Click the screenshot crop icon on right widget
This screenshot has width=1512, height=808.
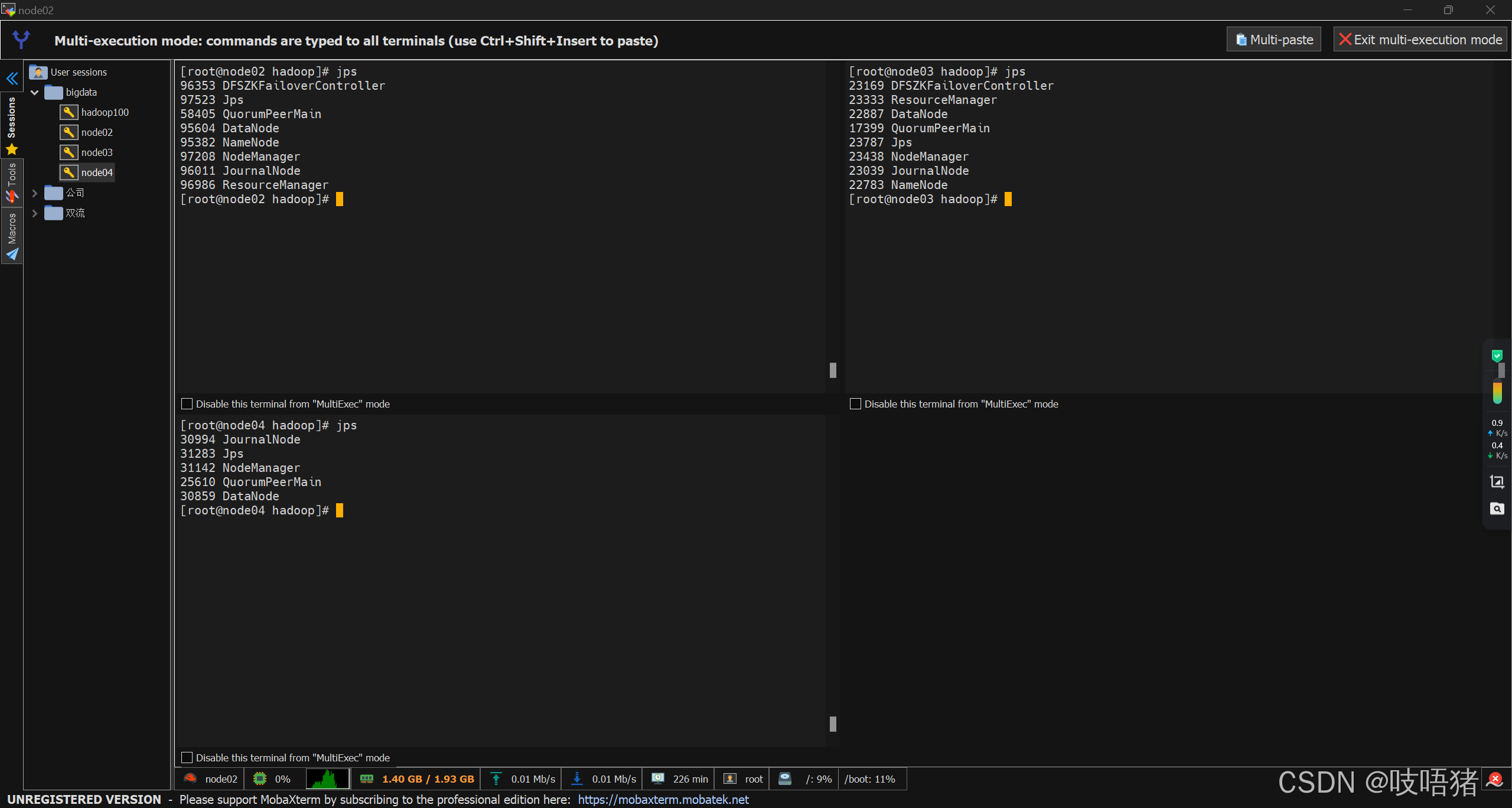[1497, 482]
